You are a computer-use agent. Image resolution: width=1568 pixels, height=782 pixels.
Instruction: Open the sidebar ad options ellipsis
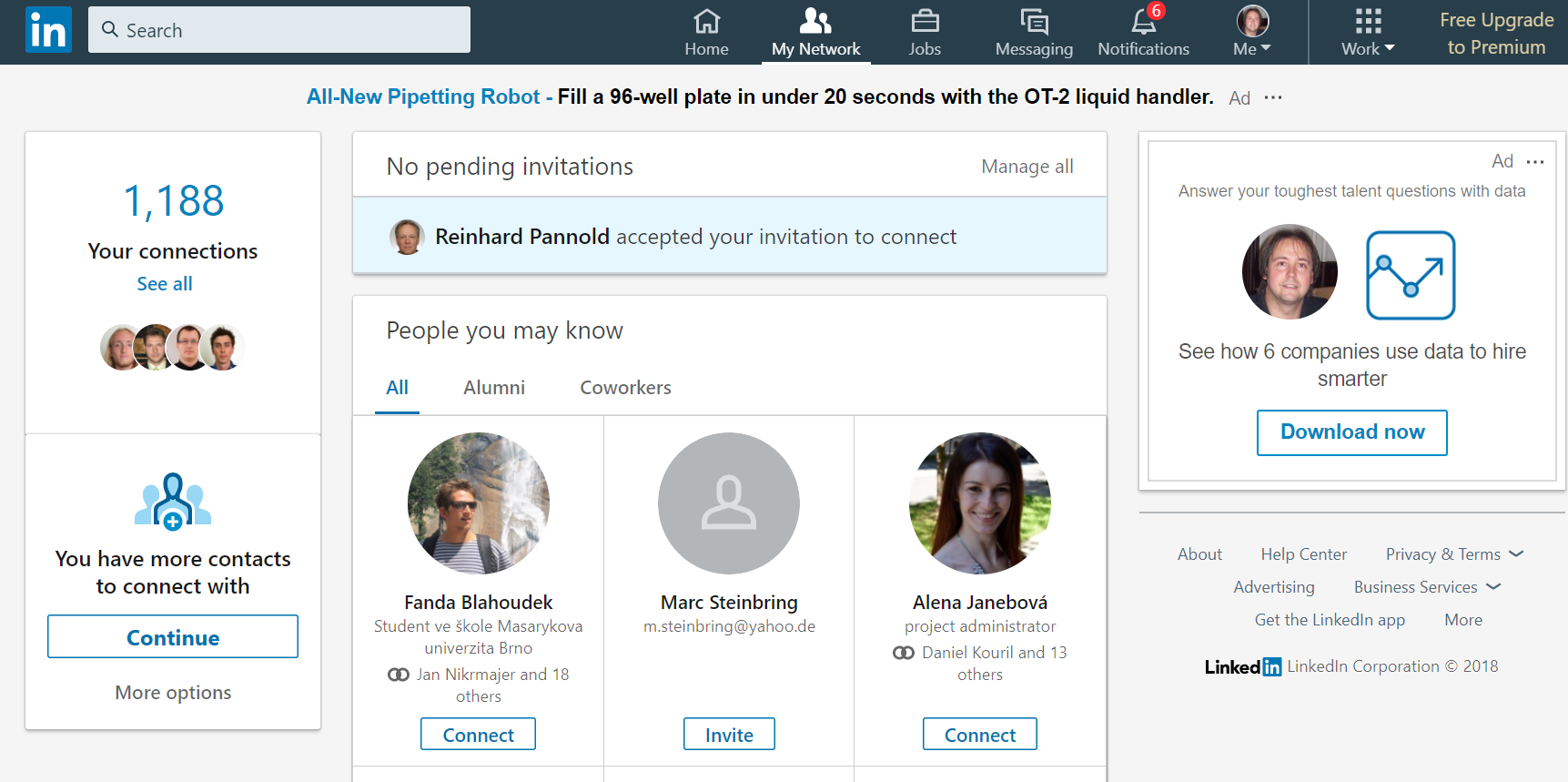(x=1535, y=162)
